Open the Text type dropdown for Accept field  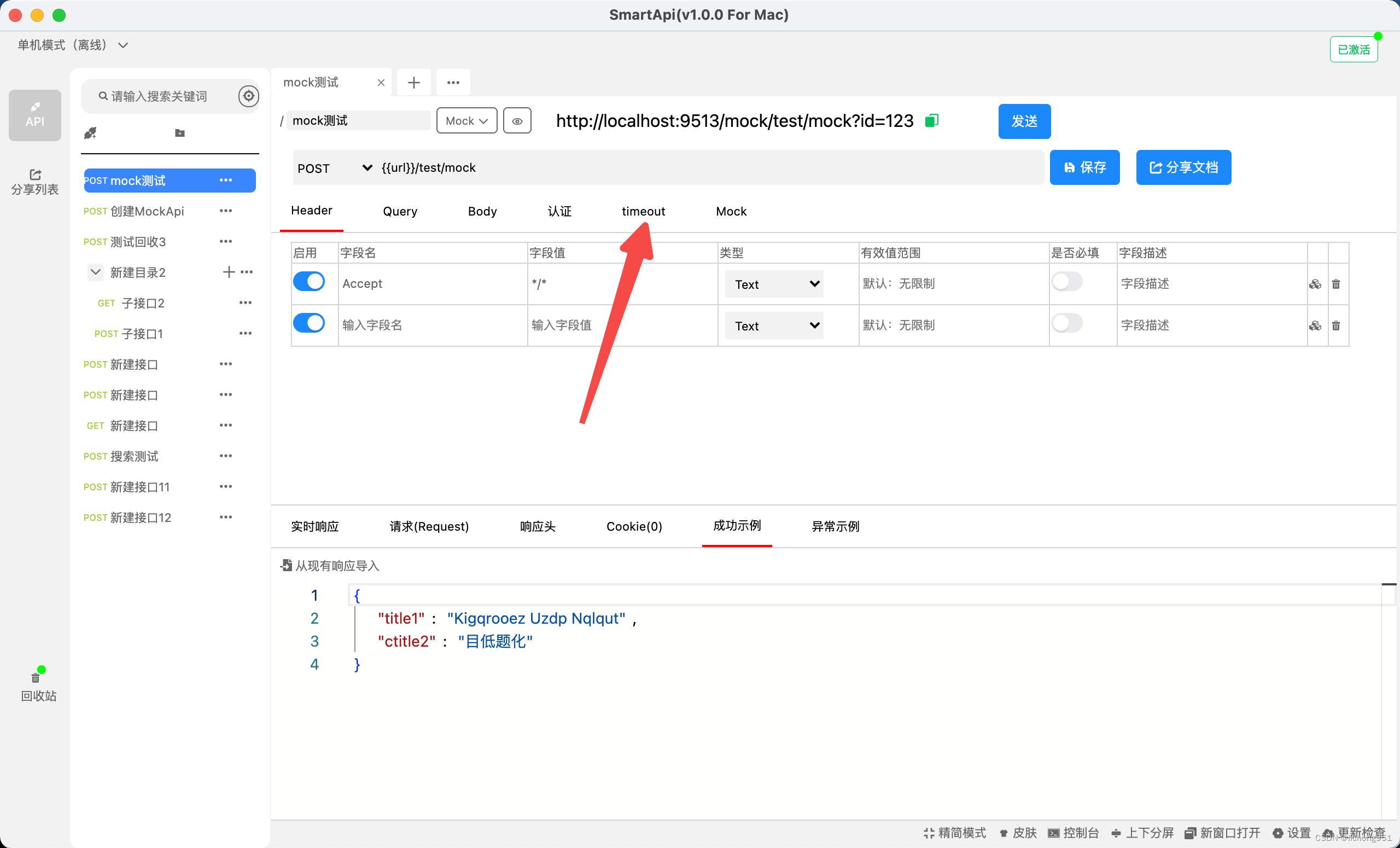773,283
